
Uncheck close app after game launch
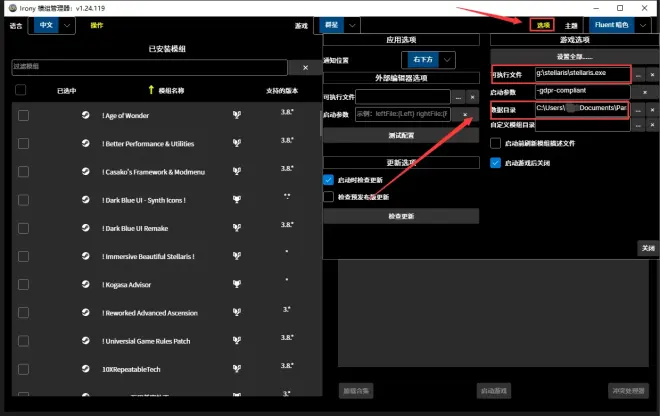496,163
